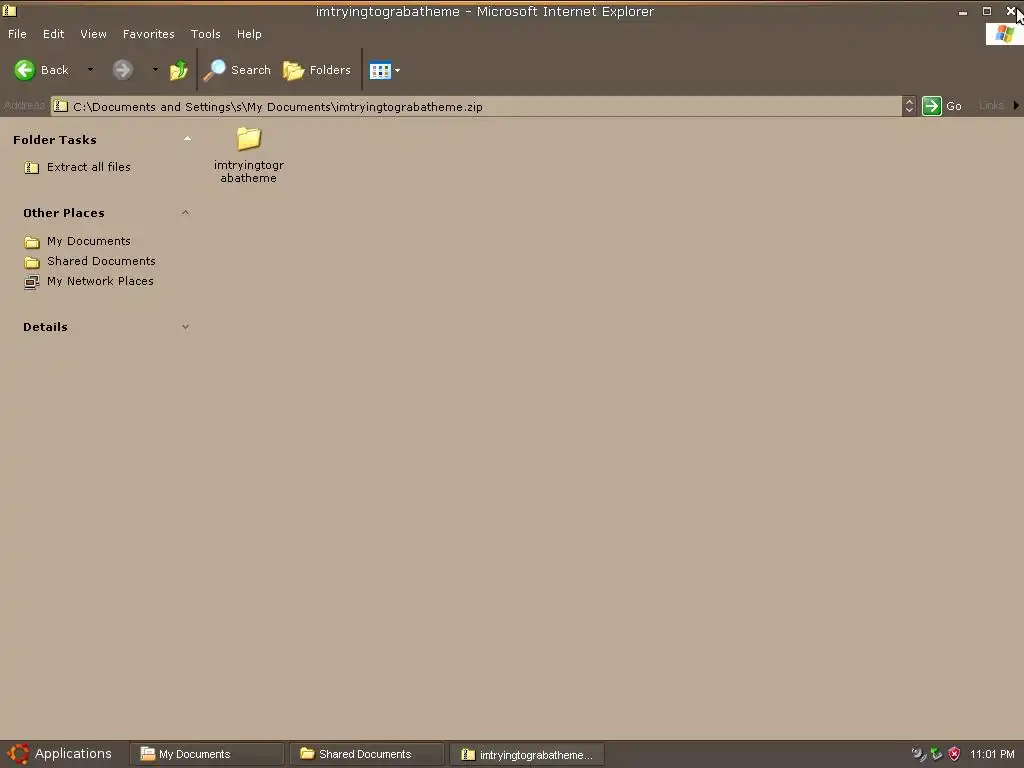Collapse the Folder Tasks section
Image resolution: width=1024 pixels, height=768 pixels.
[187, 139]
